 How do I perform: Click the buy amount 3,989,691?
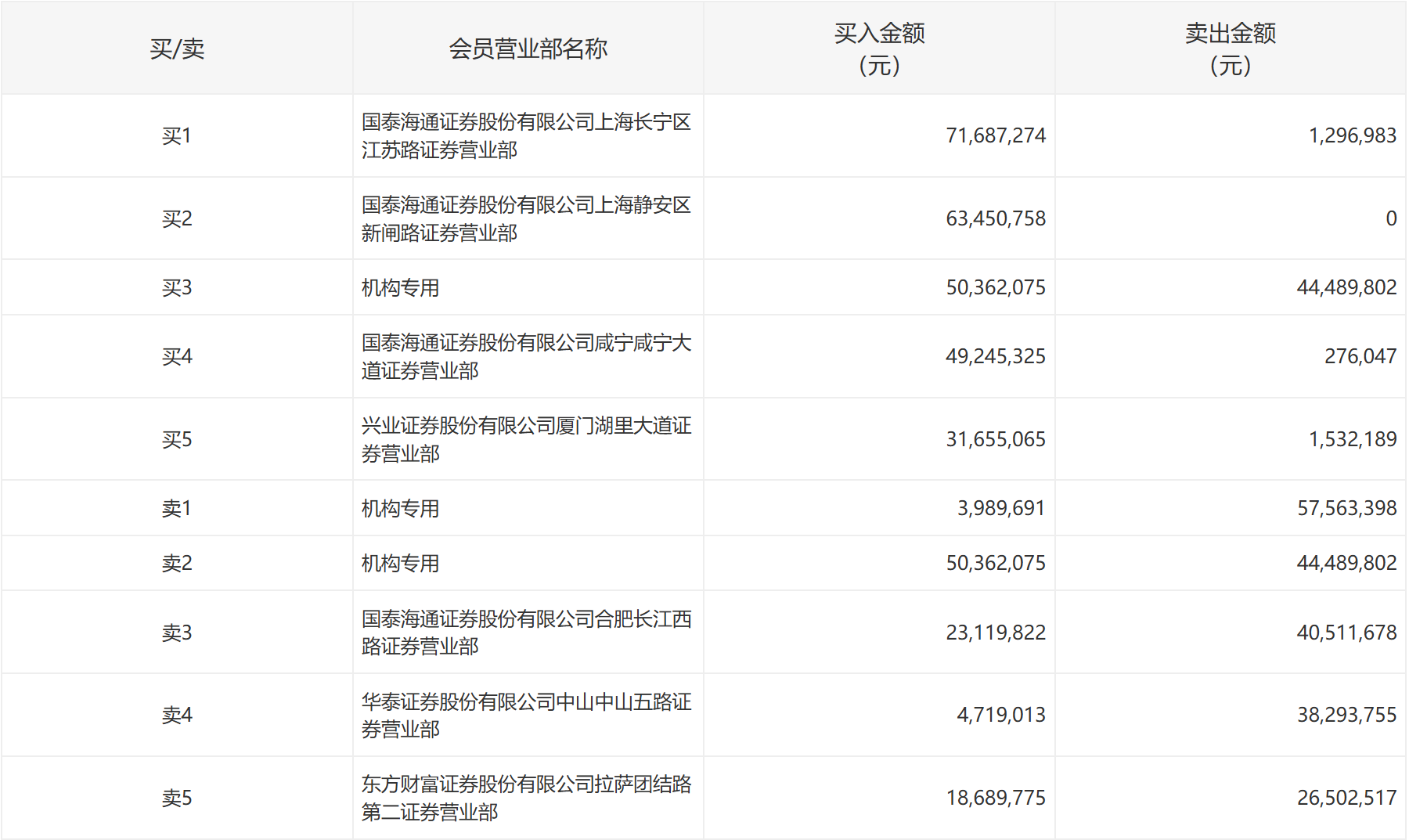point(1001,508)
